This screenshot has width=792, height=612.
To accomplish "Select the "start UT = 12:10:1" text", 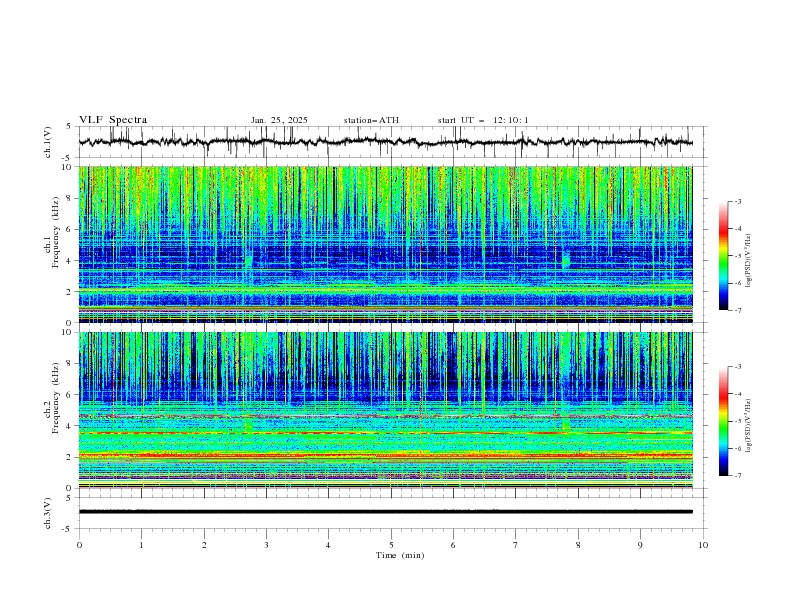I will 483,120.
